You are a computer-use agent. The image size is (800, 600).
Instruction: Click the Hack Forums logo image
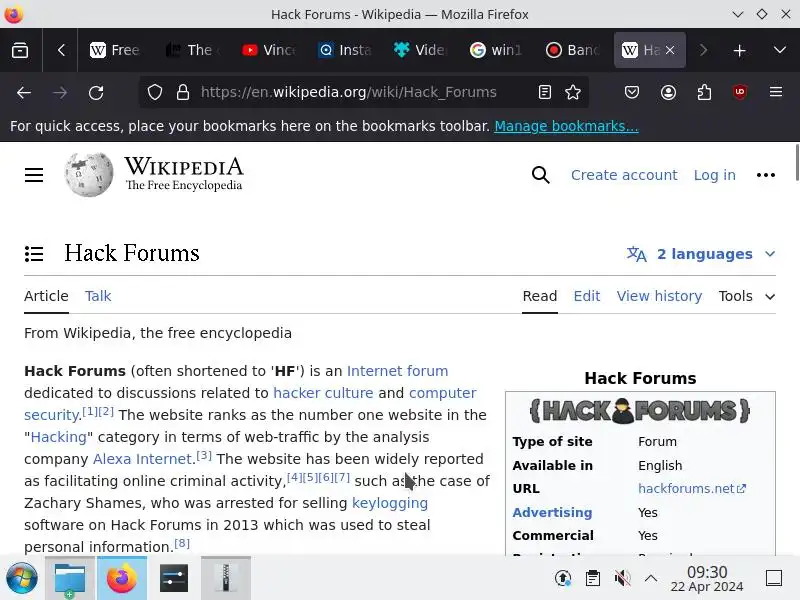coord(640,411)
